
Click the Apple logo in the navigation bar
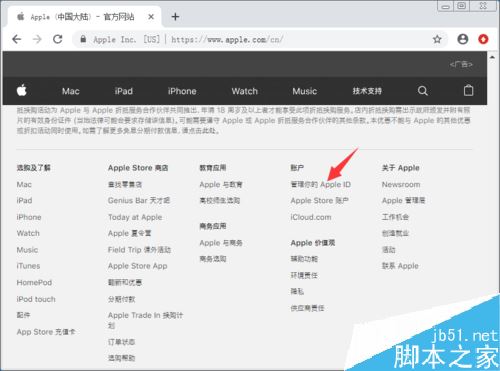click(x=22, y=90)
